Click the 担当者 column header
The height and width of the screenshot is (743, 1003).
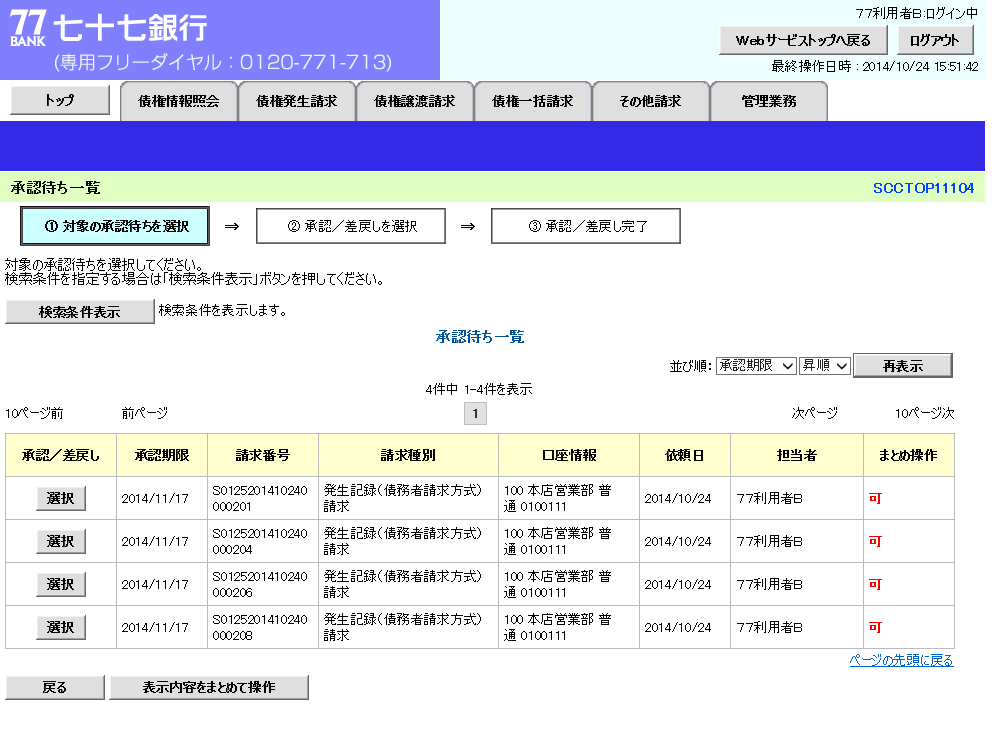click(x=796, y=455)
